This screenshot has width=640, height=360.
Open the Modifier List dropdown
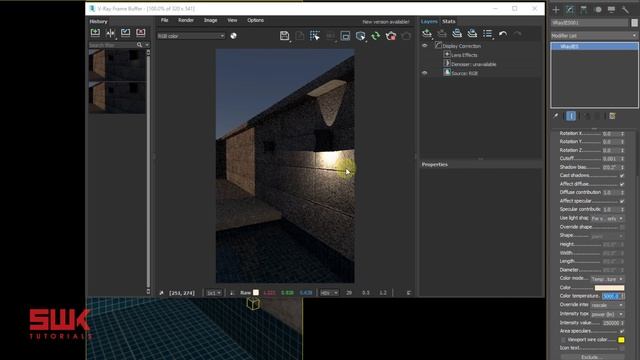[x=594, y=36]
